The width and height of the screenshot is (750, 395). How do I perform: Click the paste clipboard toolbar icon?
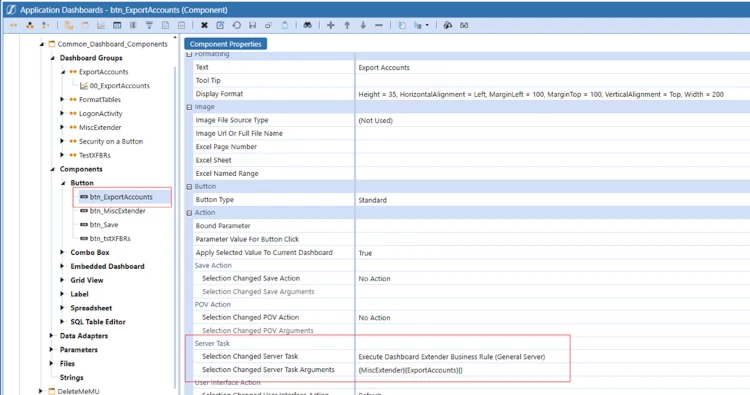[285, 25]
